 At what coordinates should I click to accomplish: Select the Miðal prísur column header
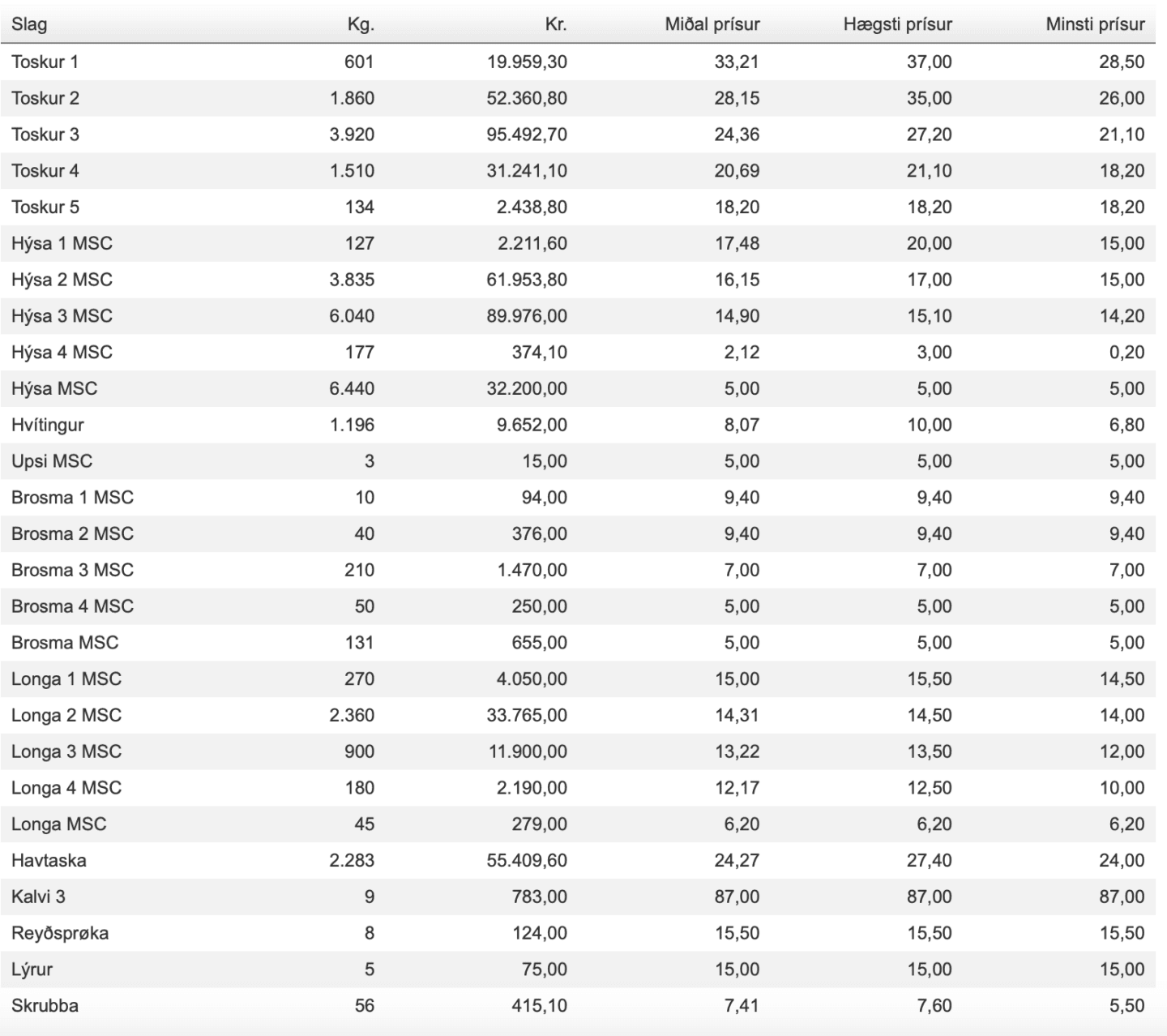(x=712, y=24)
